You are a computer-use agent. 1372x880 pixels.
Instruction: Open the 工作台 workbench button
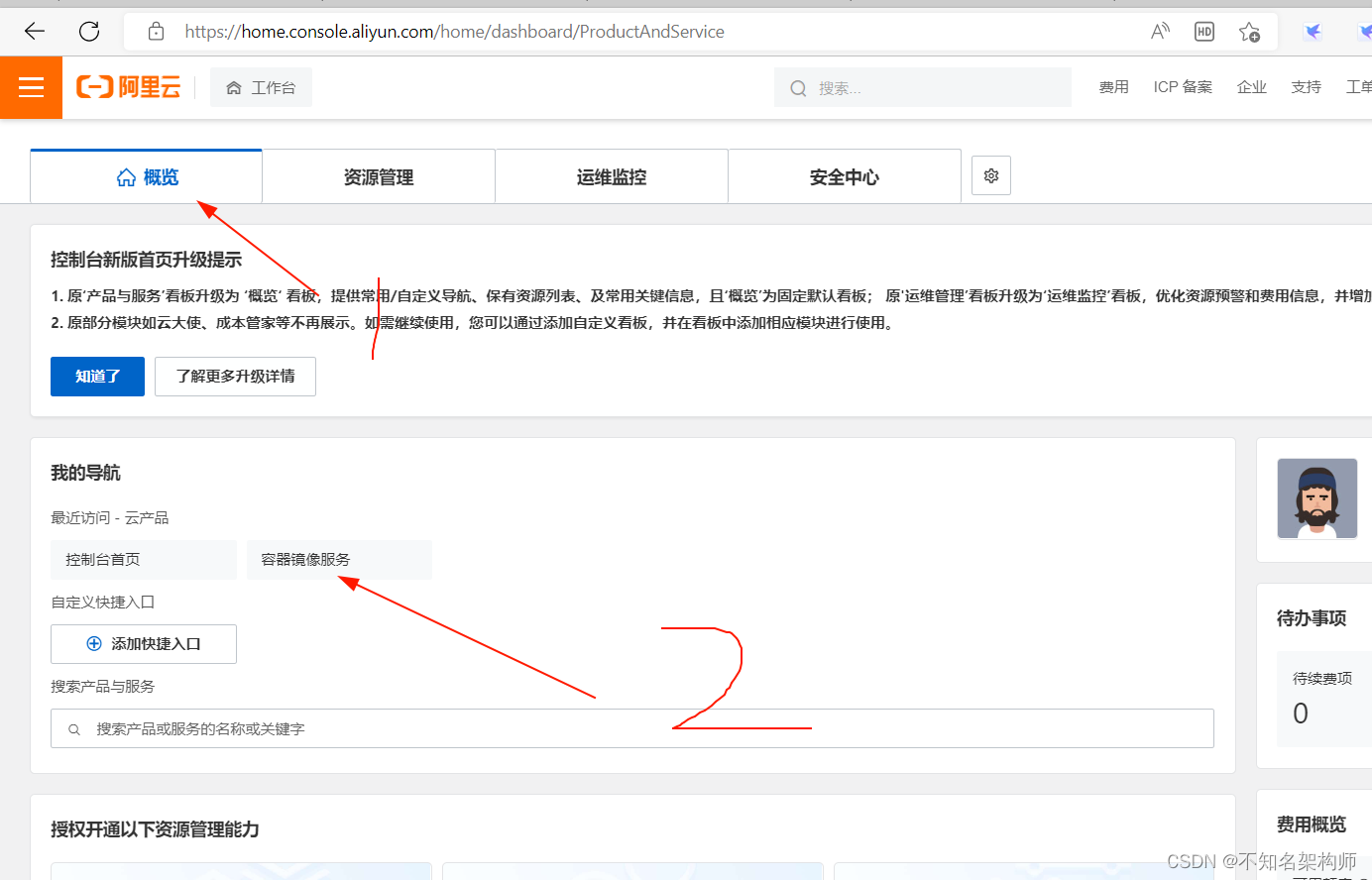261,87
